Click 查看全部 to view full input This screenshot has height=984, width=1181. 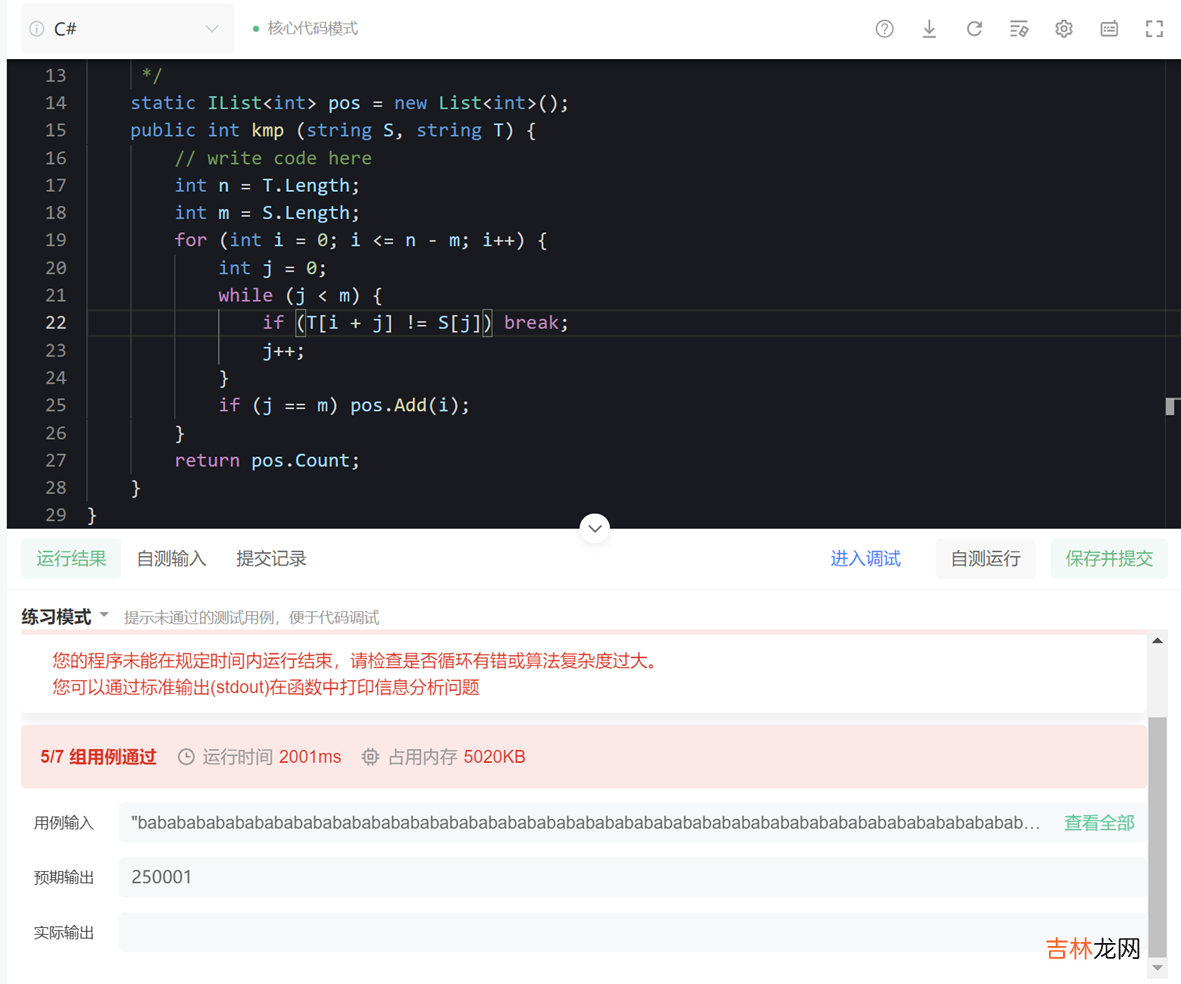[x=1099, y=823]
